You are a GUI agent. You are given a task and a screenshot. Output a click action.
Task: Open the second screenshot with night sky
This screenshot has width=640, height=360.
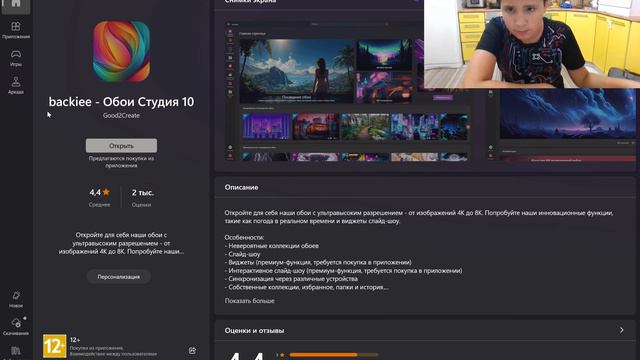click(562, 124)
